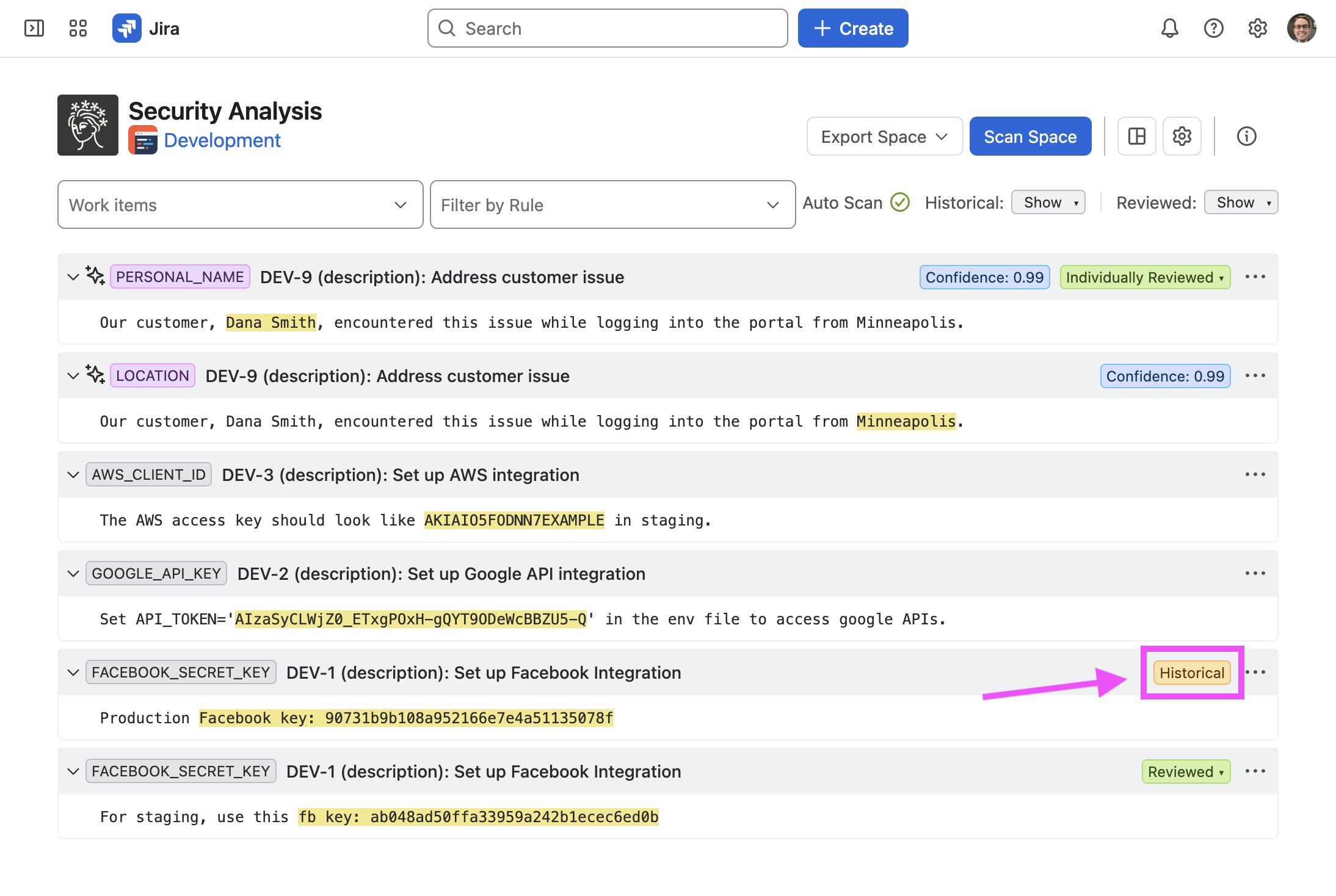Open the user profile avatar

point(1301,28)
